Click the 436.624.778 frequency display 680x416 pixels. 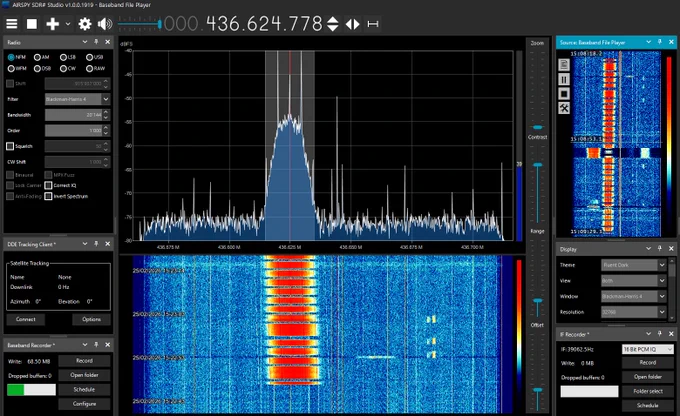tap(264, 24)
